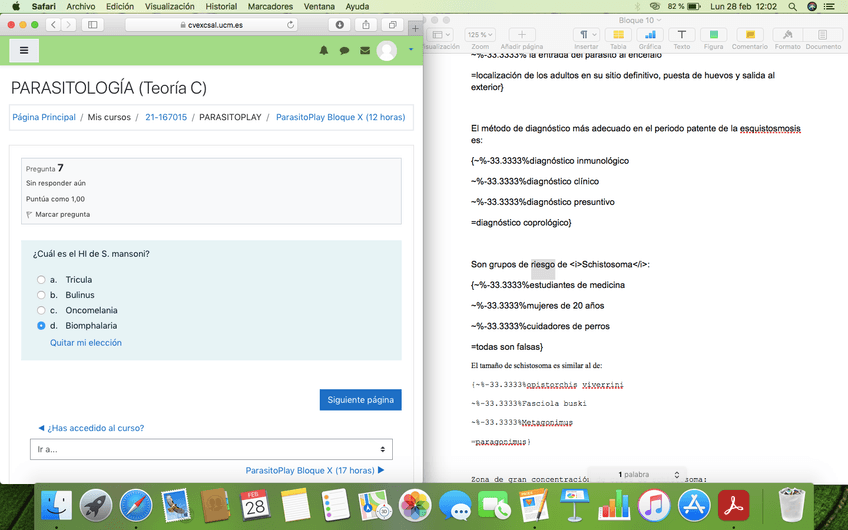848x530 pixels.
Task: Launch Keynote from the Dock
Action: [574, 507]
